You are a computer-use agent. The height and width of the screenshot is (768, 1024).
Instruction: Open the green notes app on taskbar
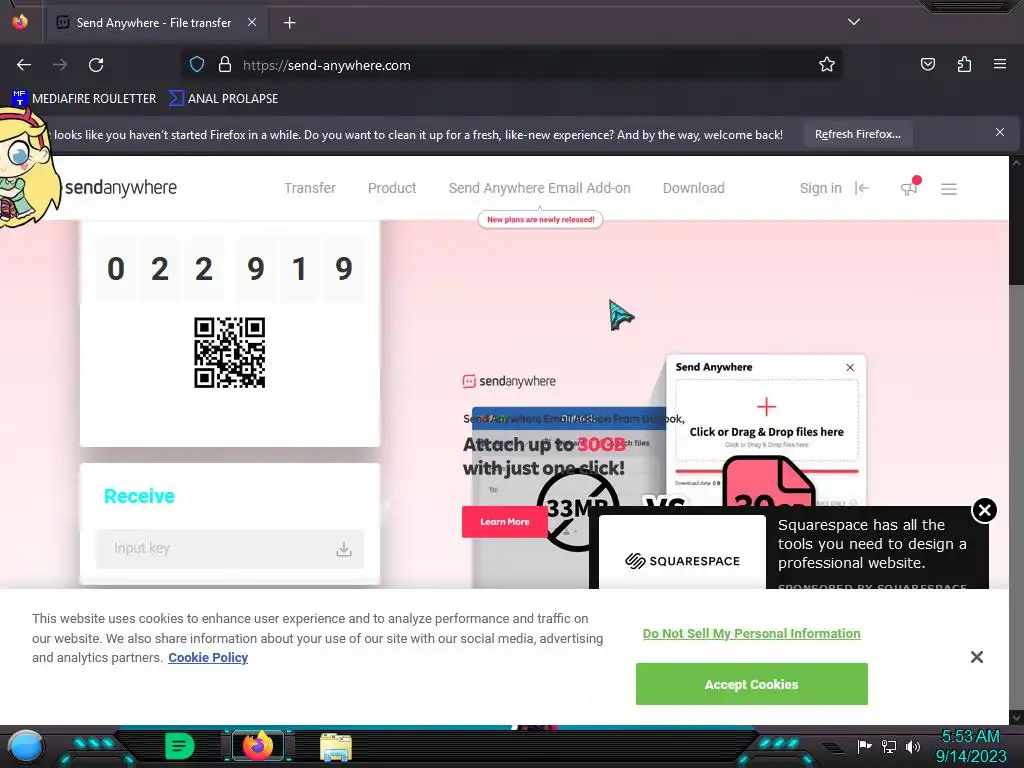pyautogui.click(x=180, y=746)
